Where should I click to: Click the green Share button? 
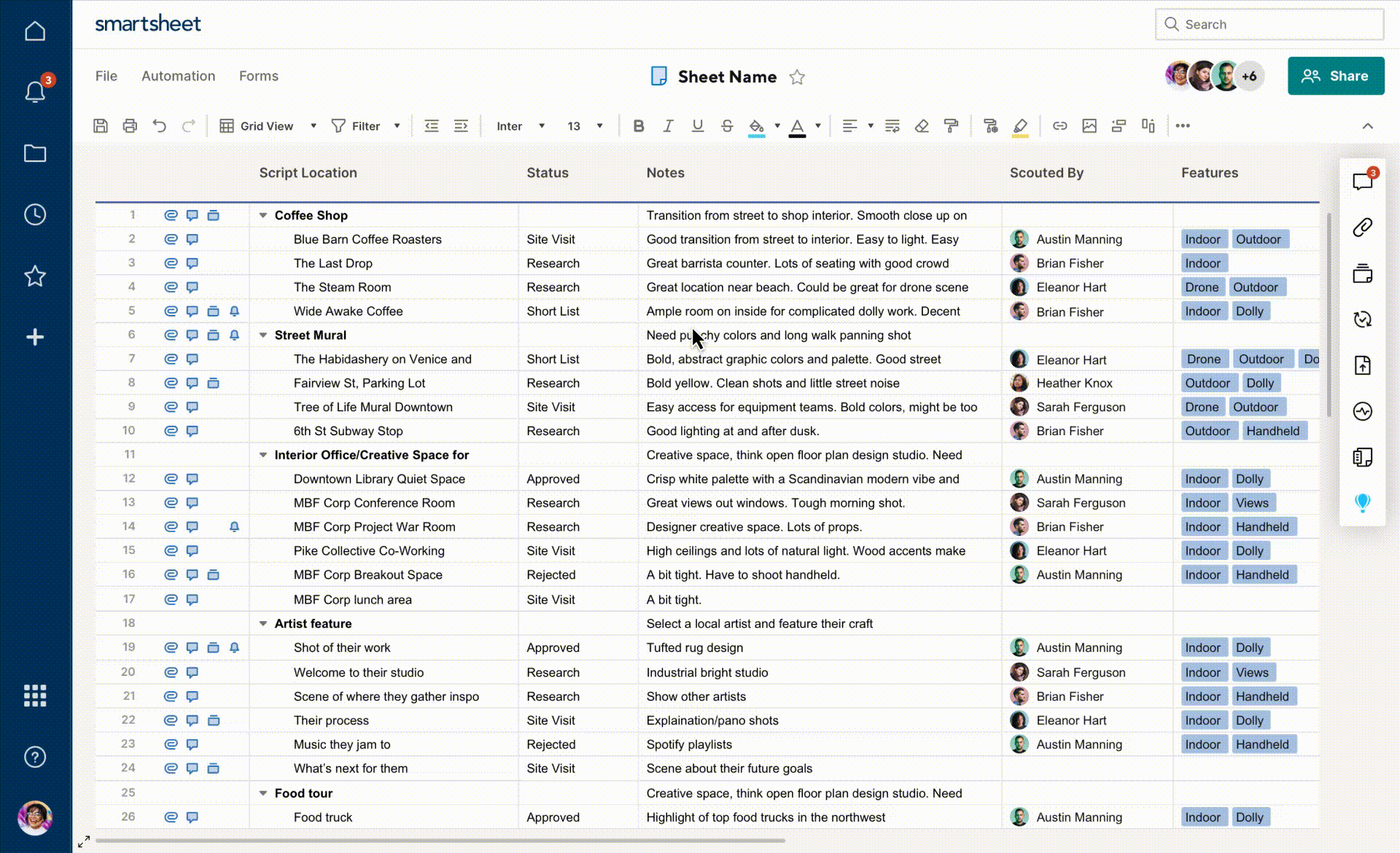click(x=1335, y=76)
